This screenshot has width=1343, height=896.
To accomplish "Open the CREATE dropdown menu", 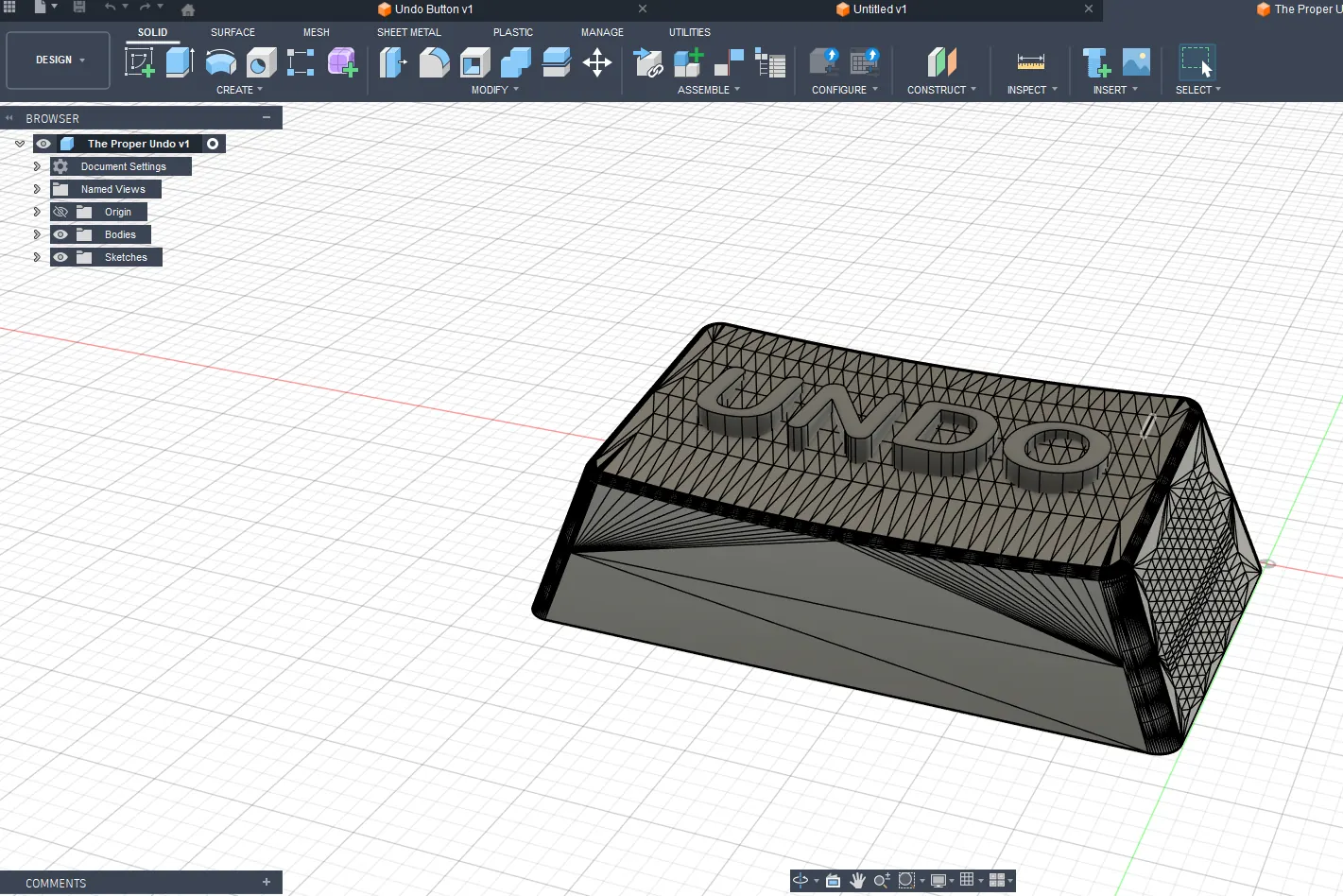I will click(239, 90).
